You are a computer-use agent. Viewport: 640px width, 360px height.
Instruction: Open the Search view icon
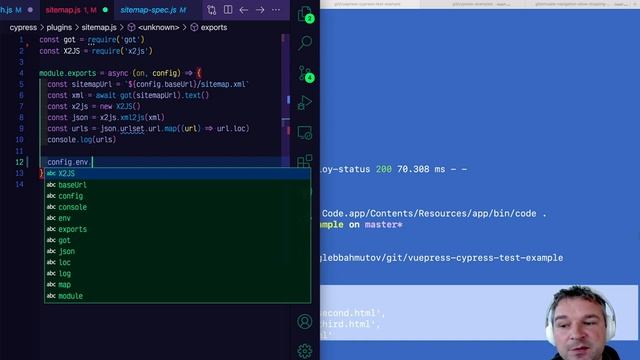pyautogui.click(x=305, y=42)
